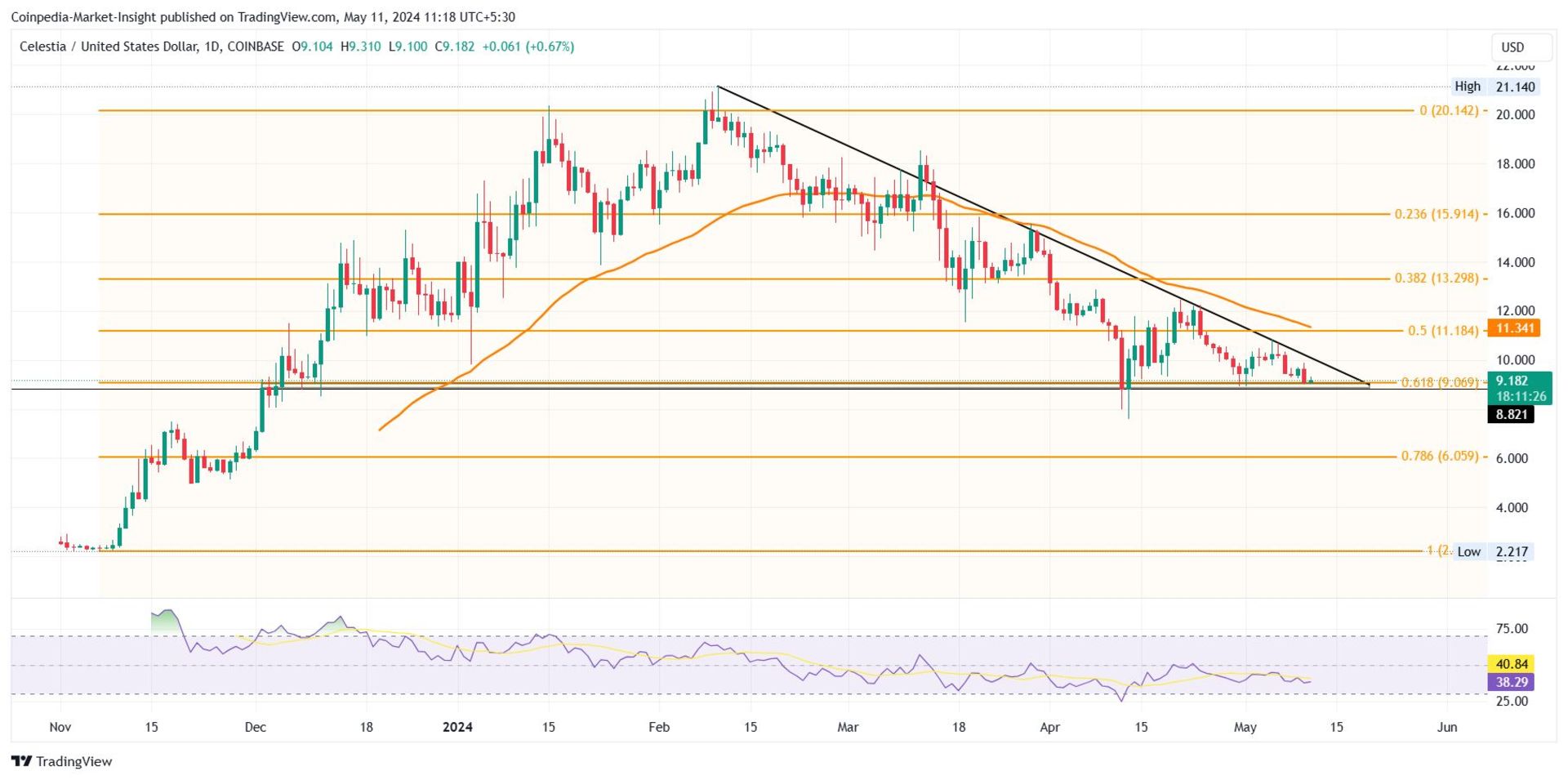This screenshot has width=1568, height=780.
Task: Click the TradingView logo at bottom left
Action: tap(62, 761)
